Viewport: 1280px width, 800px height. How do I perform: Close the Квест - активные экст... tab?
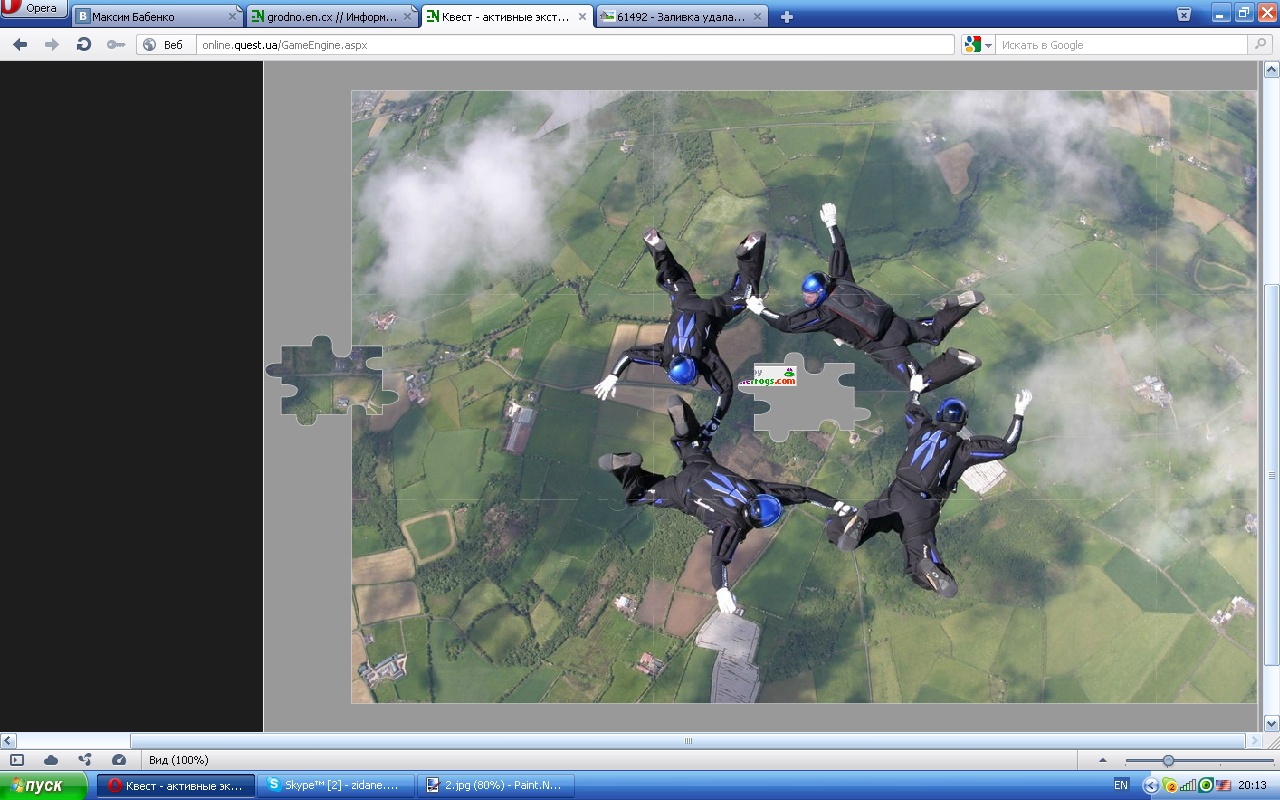pos(581,17)
